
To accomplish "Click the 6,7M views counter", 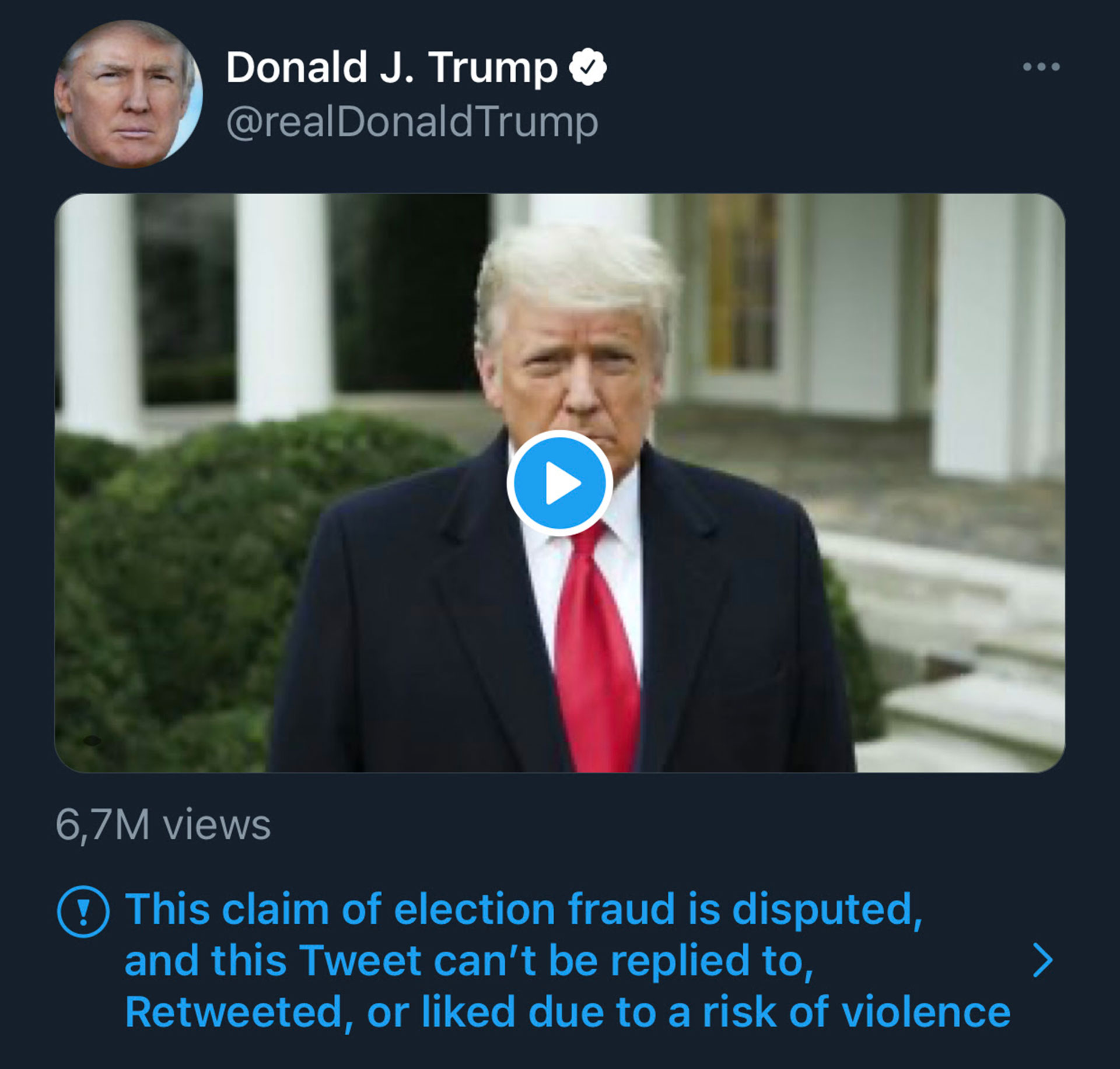I will point(163,825).
